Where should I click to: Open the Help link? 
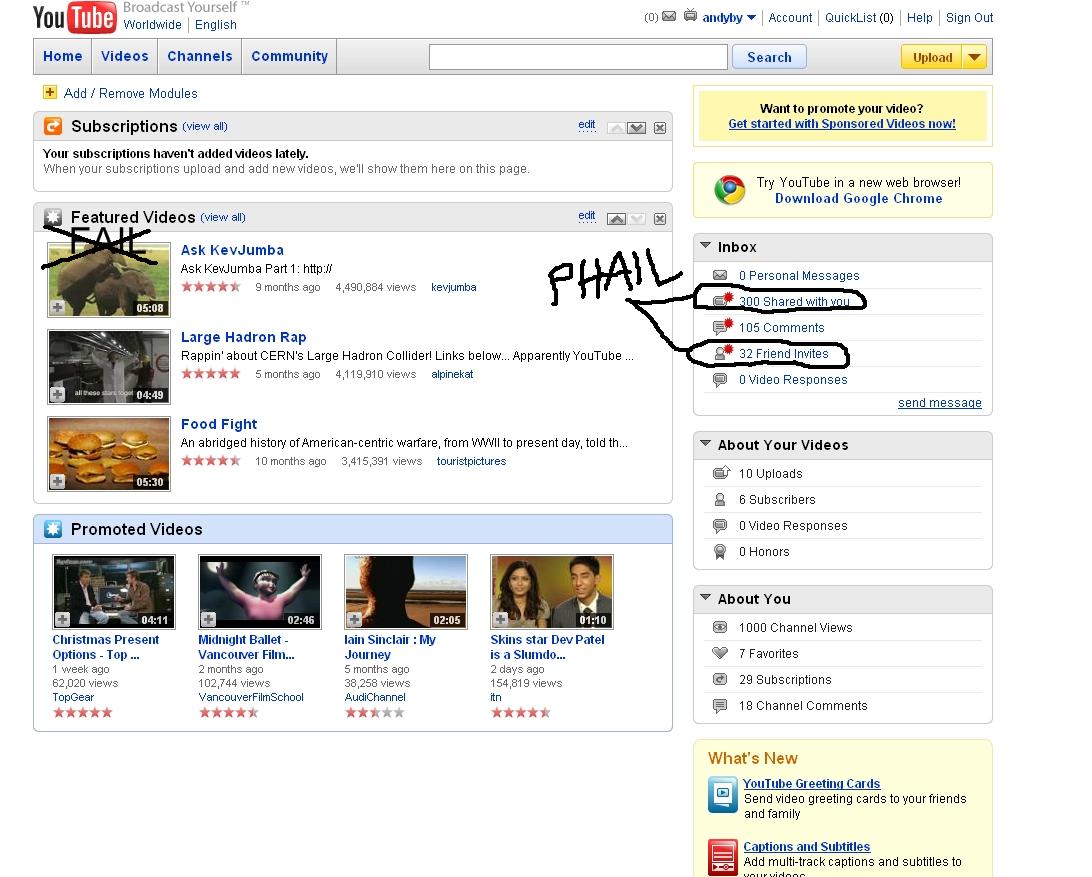coord(919,17)
